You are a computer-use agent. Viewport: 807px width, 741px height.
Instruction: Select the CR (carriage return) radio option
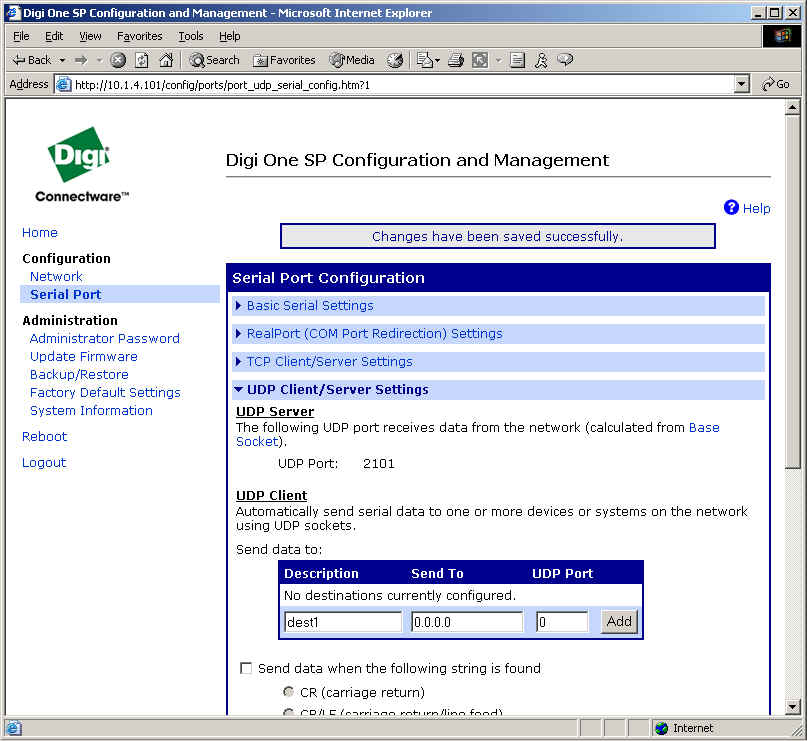[289, 692]
